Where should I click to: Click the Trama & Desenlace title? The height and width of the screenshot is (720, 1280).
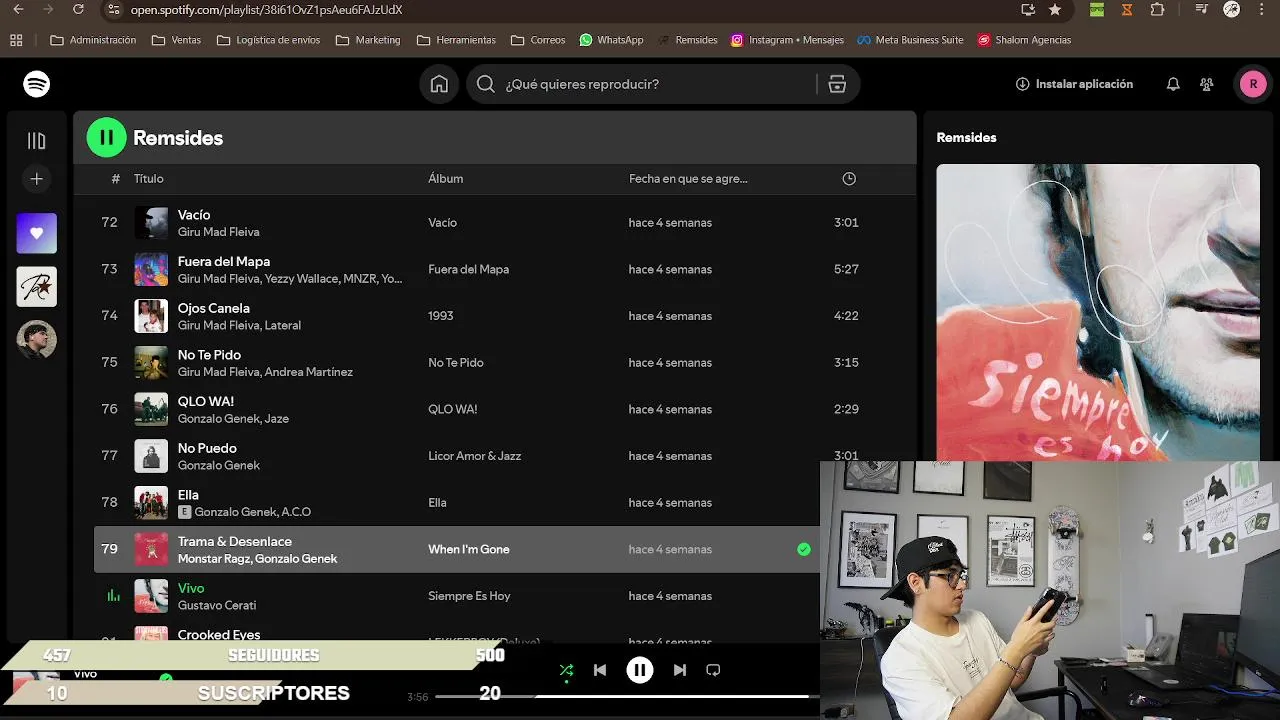tap(235, 541)
